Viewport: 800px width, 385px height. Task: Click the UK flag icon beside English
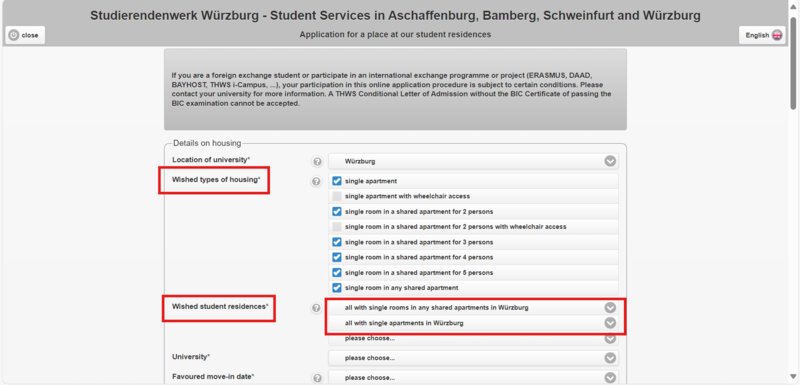click(x=777, y=35)
